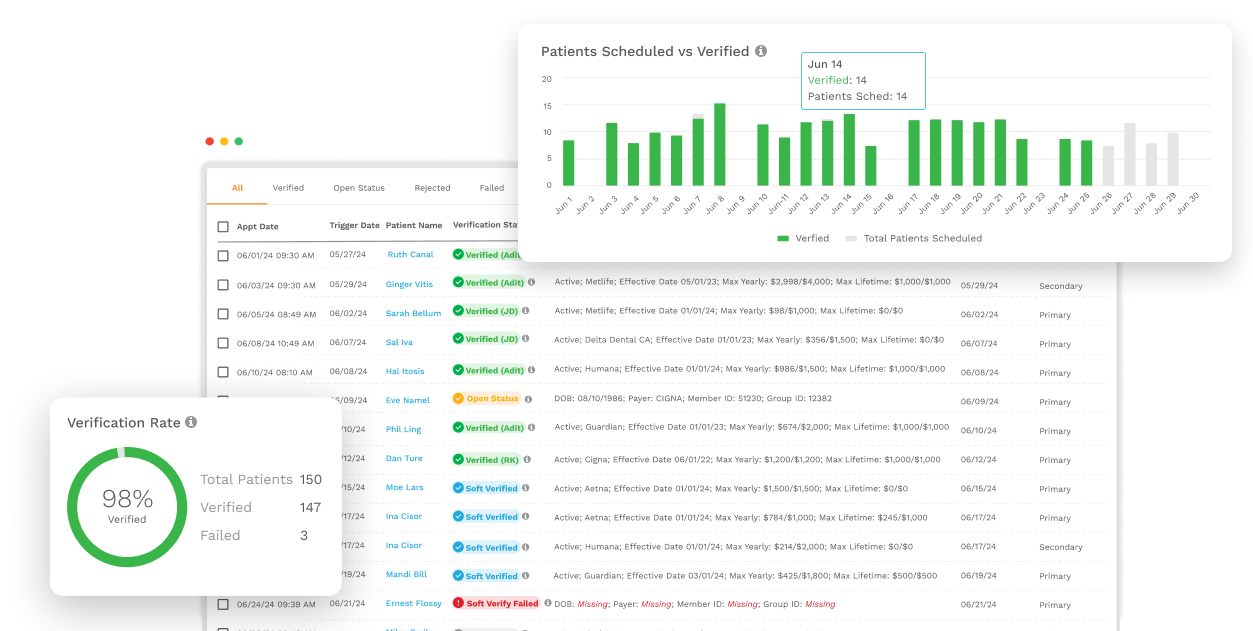Screen dimensions: 1253x631
Task: Open Phil Ling's patient record link
Action: 403,430
